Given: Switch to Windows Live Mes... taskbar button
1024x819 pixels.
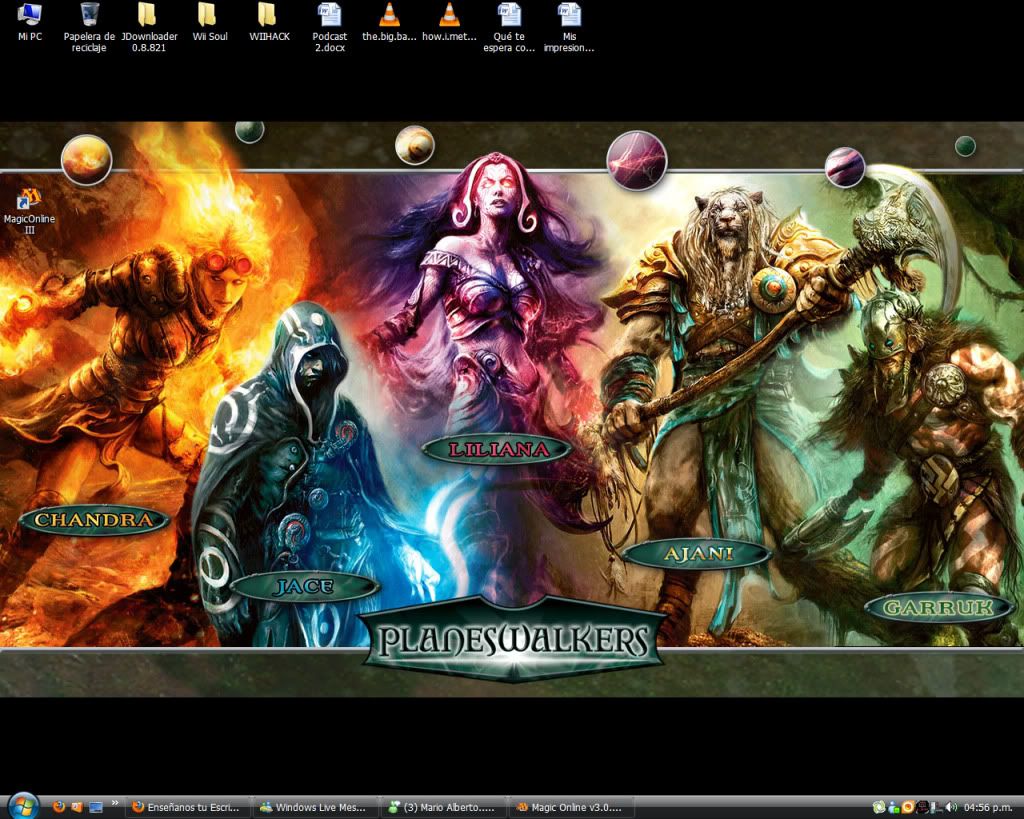Looking at the screenshot, I should pos(316,807).
